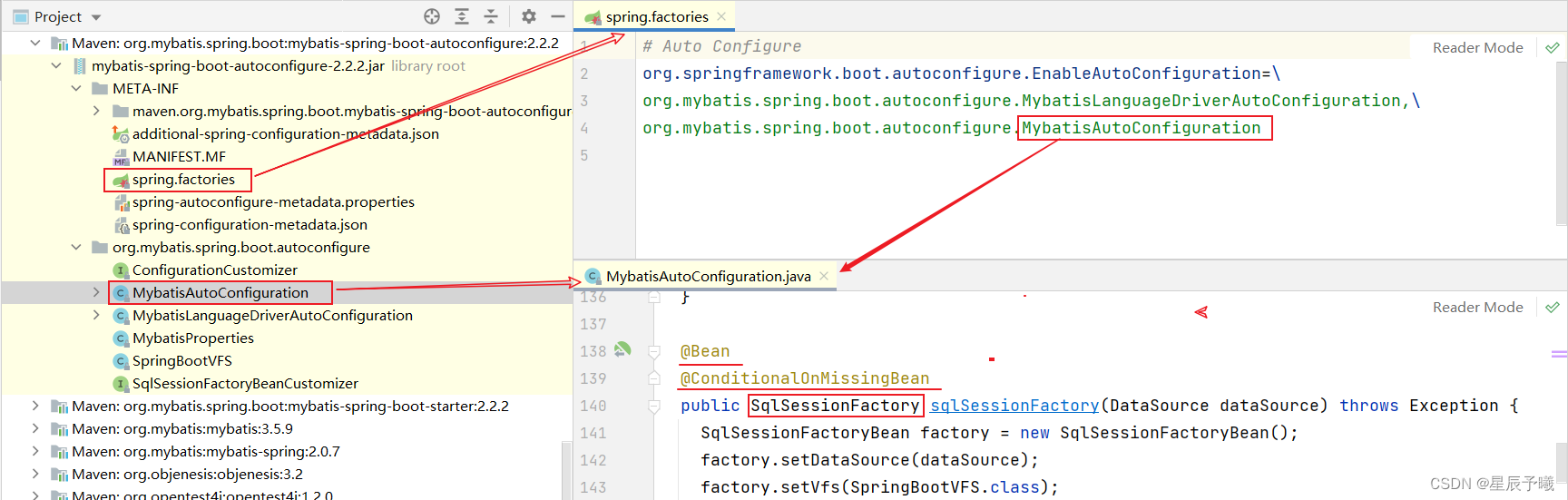Open the sqlSessionFactory method link

[x=1014, y=406]
